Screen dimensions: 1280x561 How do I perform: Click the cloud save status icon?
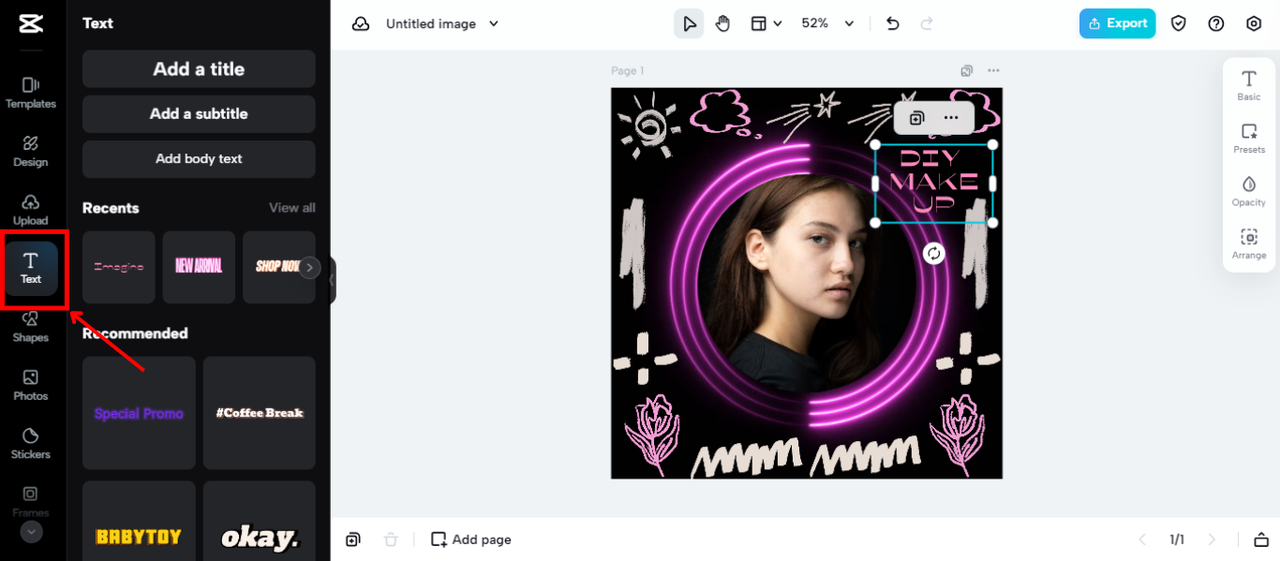click(x=361, y=24)
